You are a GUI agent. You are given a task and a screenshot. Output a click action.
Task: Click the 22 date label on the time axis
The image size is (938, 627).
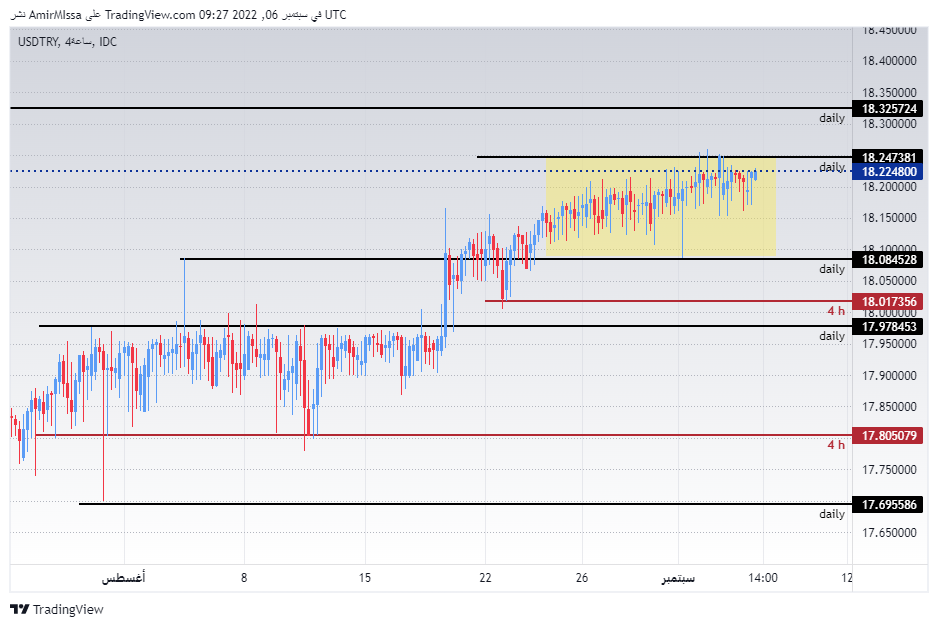click(x=485, y=578)
